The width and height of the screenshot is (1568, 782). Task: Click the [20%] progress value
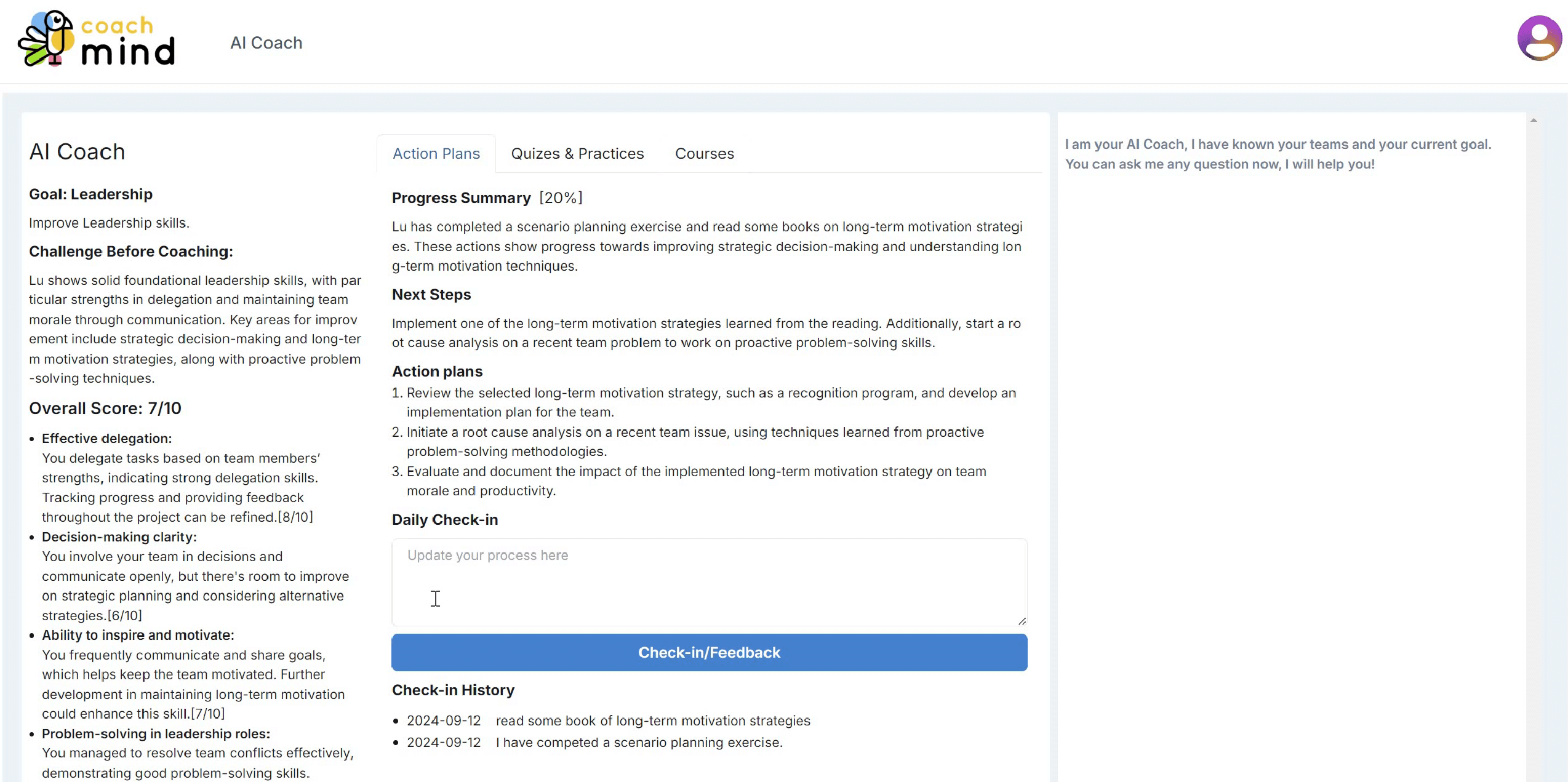click(561, 198)
